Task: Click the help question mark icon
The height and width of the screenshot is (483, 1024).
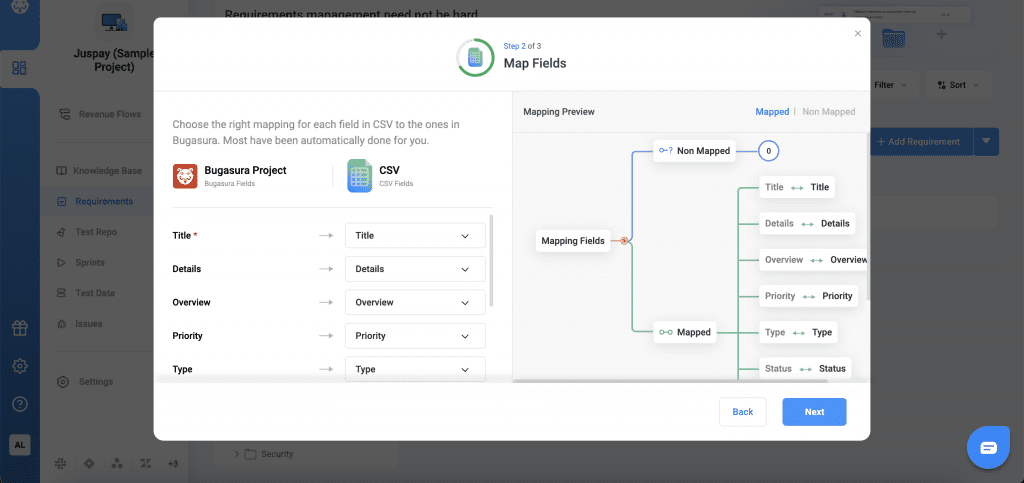Action: pyautogui.click(x=19, y=404)
